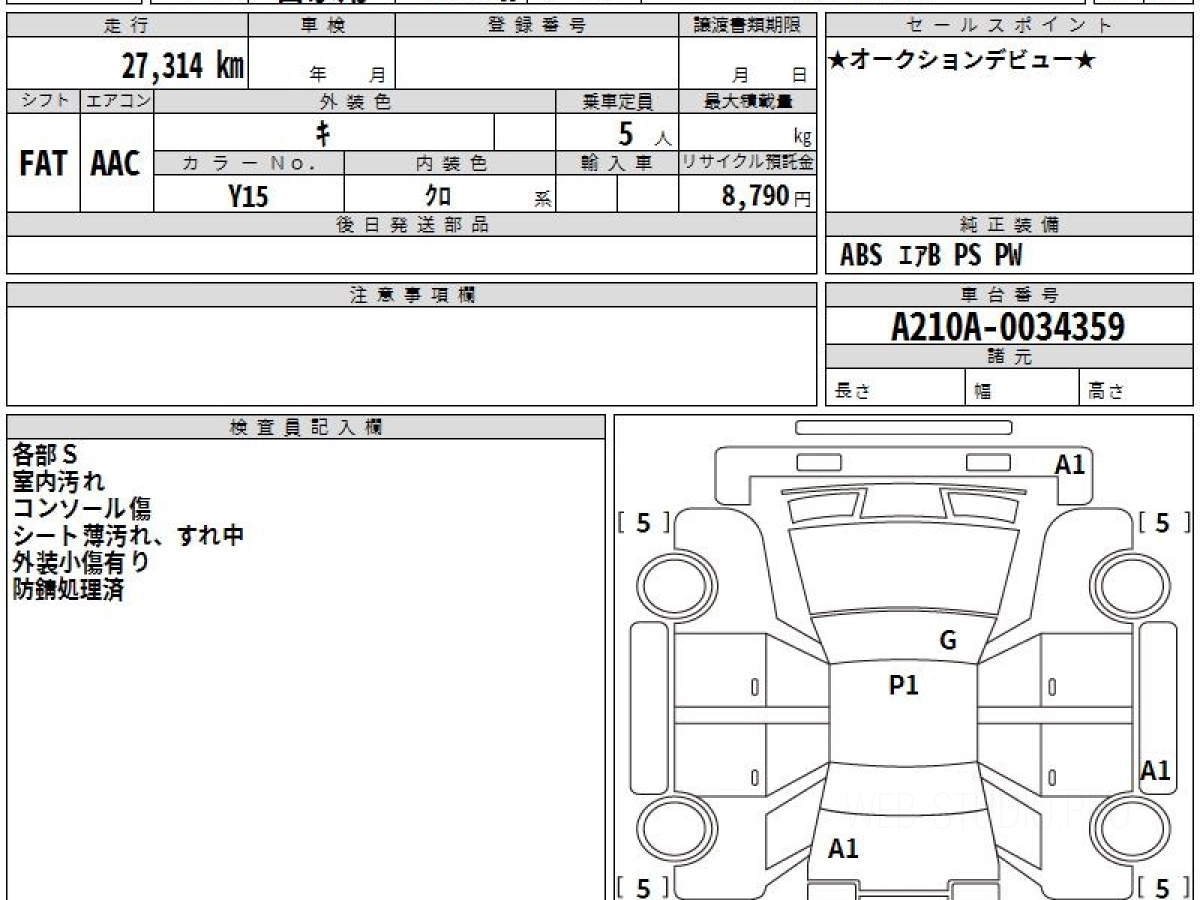Click the 注意事項欄 header
Viewport: 1200px width, 900px height.
[x=412, y=295]
